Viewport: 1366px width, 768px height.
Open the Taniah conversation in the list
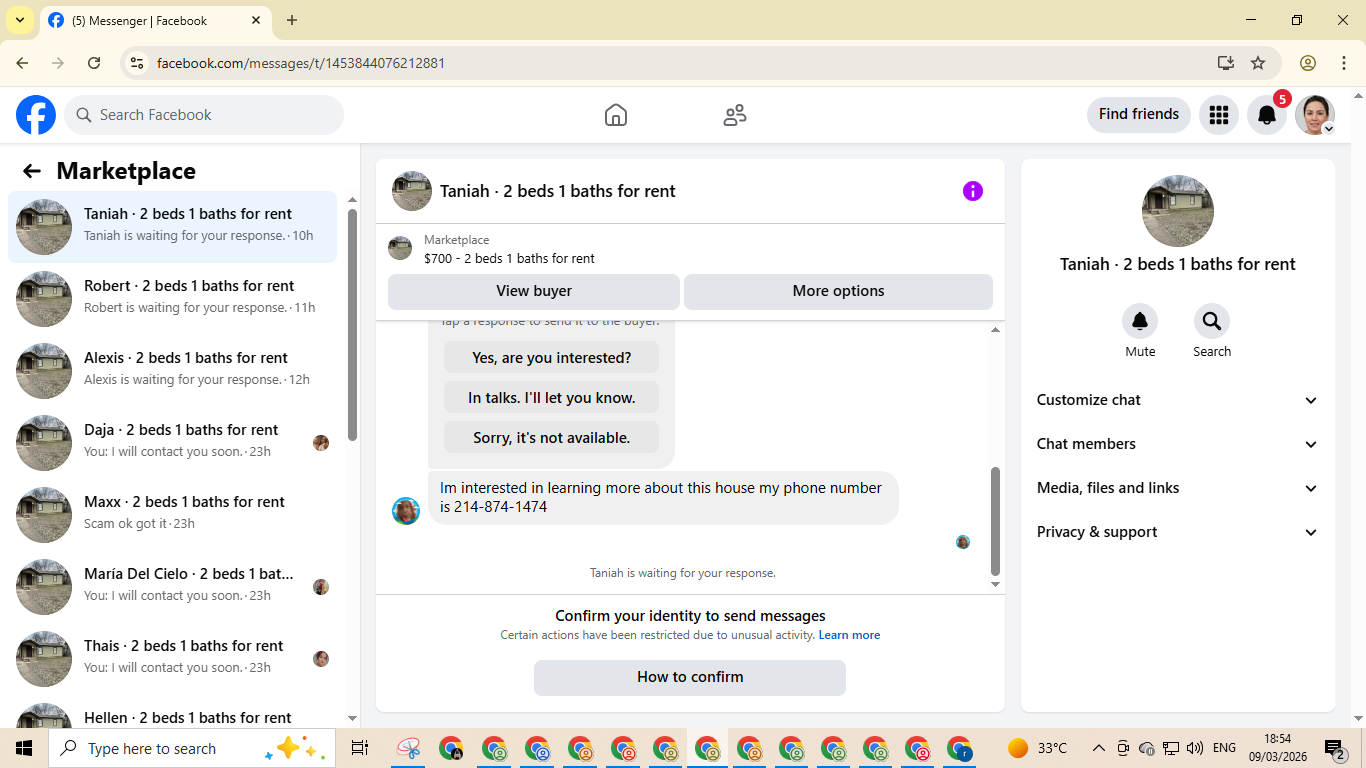tap(172, 227)
